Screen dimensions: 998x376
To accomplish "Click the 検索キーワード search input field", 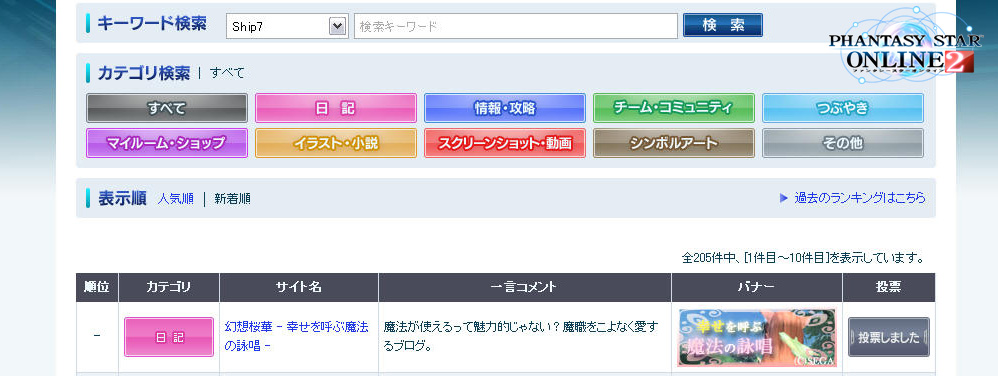I will [x=516, y=27].
